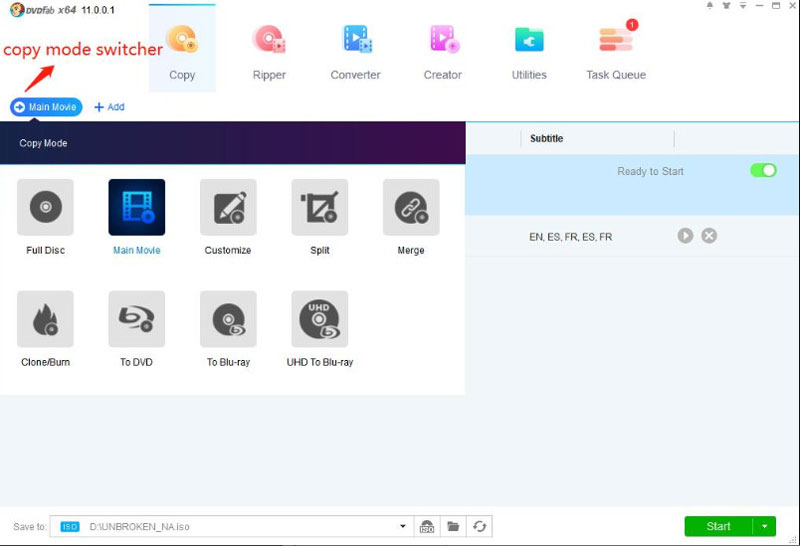800x546 pixels.
Task: Browse output folder with folder icon
Action: pos(453,527)
